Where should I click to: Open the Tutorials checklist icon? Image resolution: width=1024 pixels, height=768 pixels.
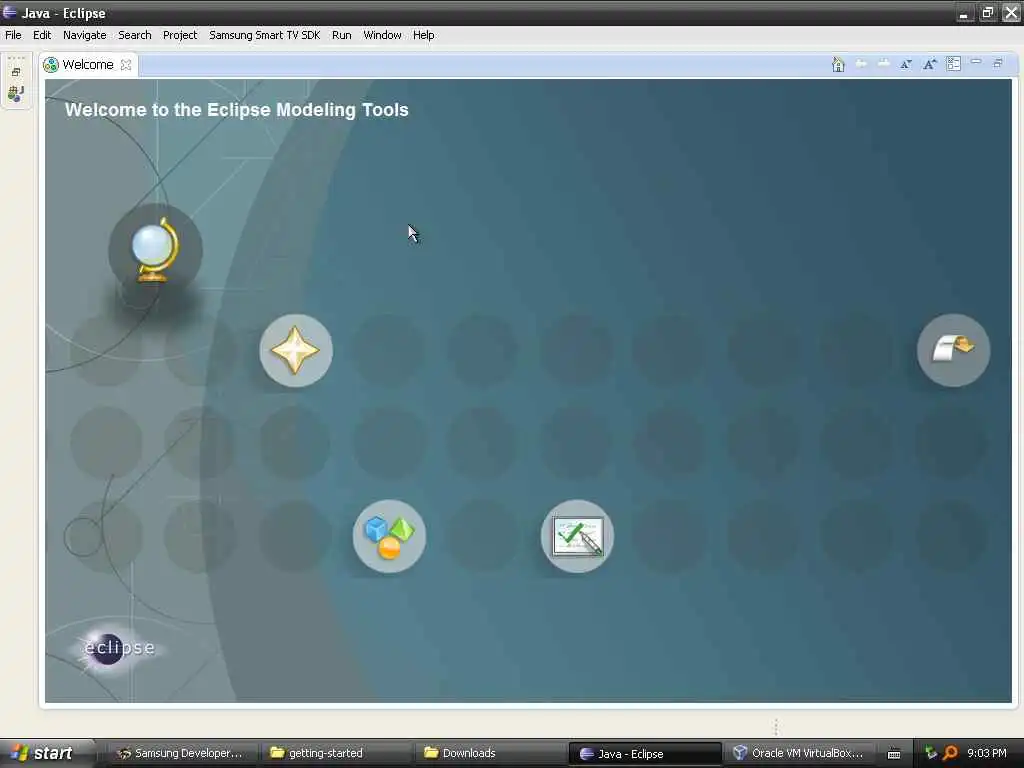coord(577,536)
